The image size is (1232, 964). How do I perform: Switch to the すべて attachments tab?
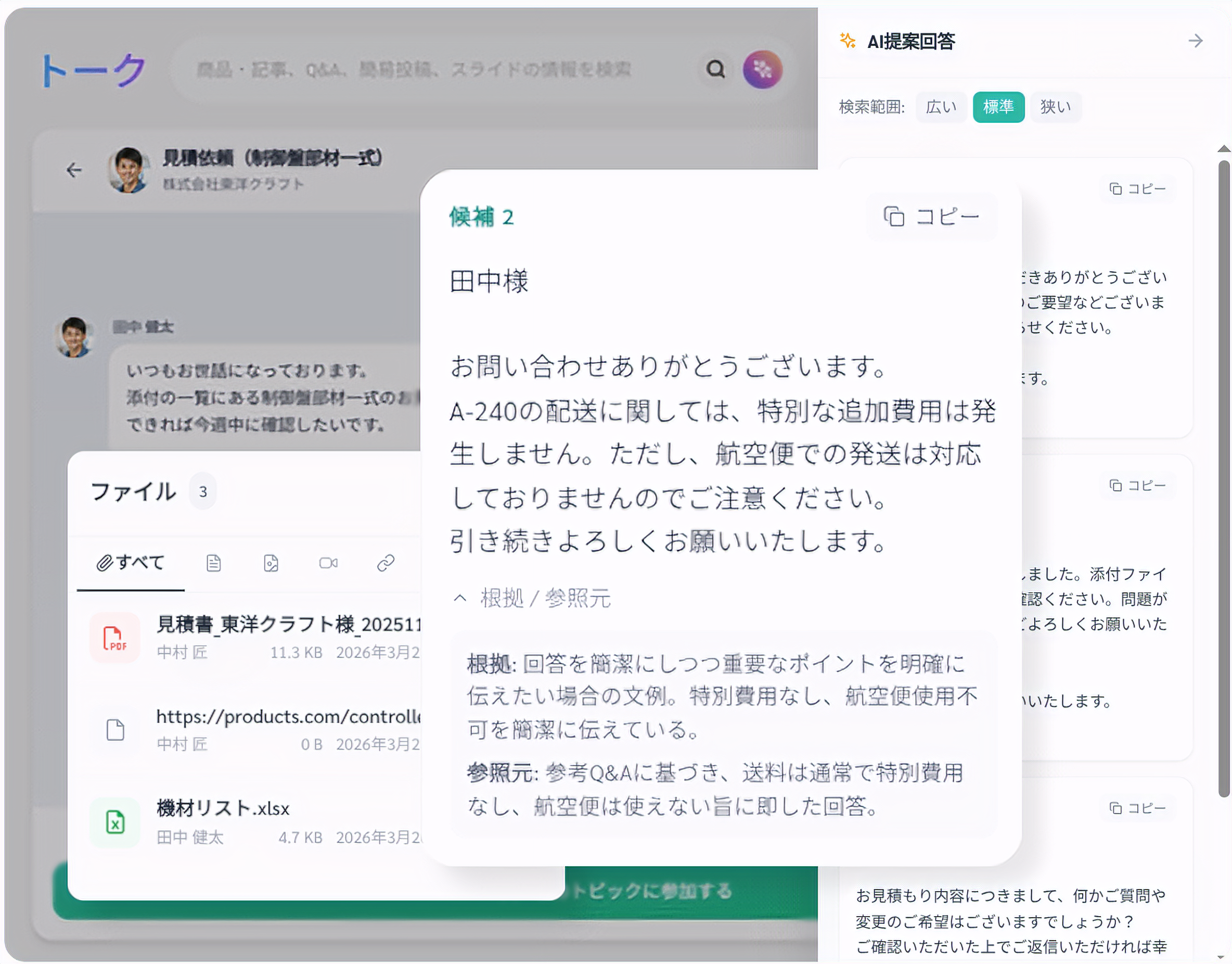click(x=131, y=563)
